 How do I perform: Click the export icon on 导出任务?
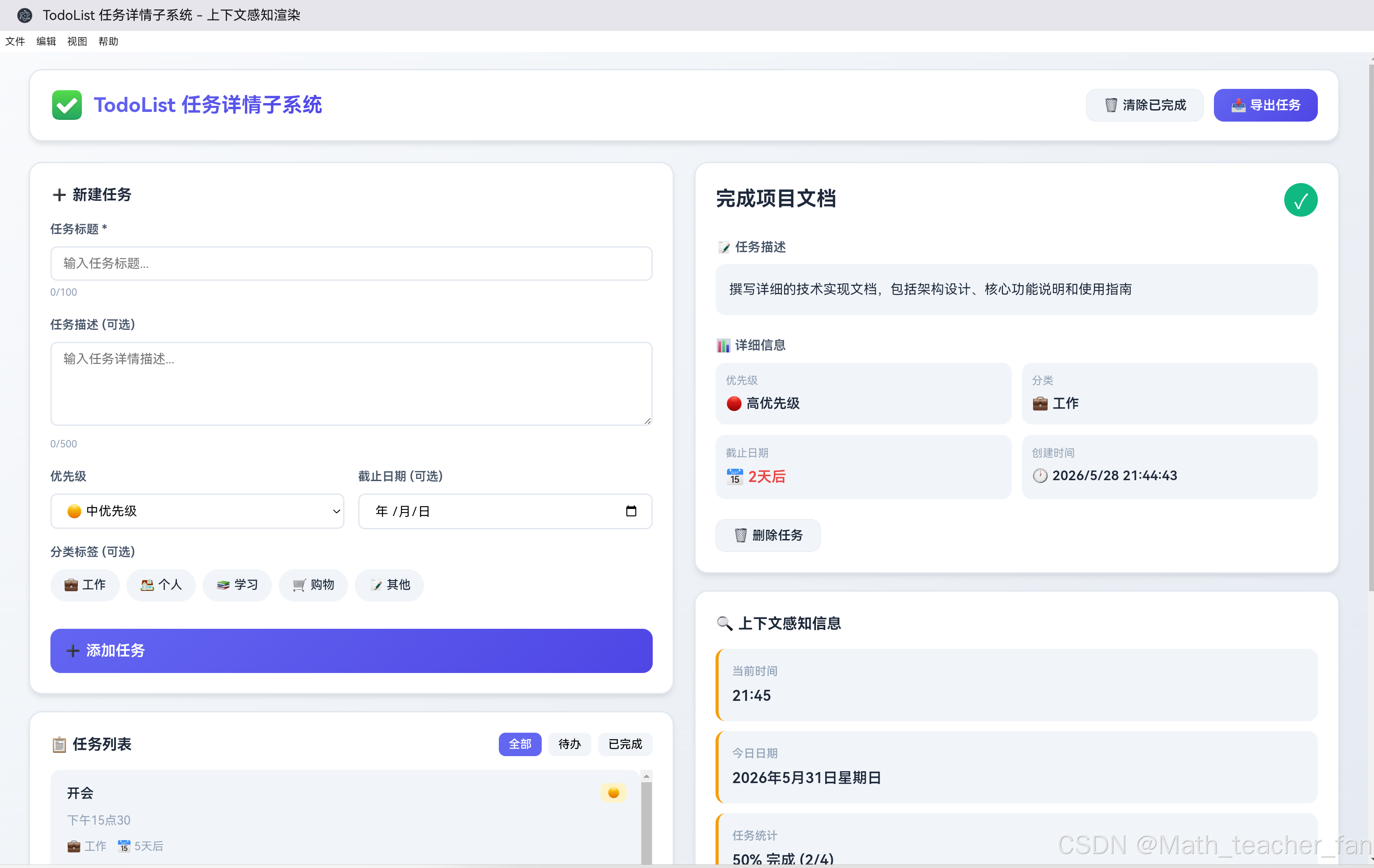pos(1238,105)
